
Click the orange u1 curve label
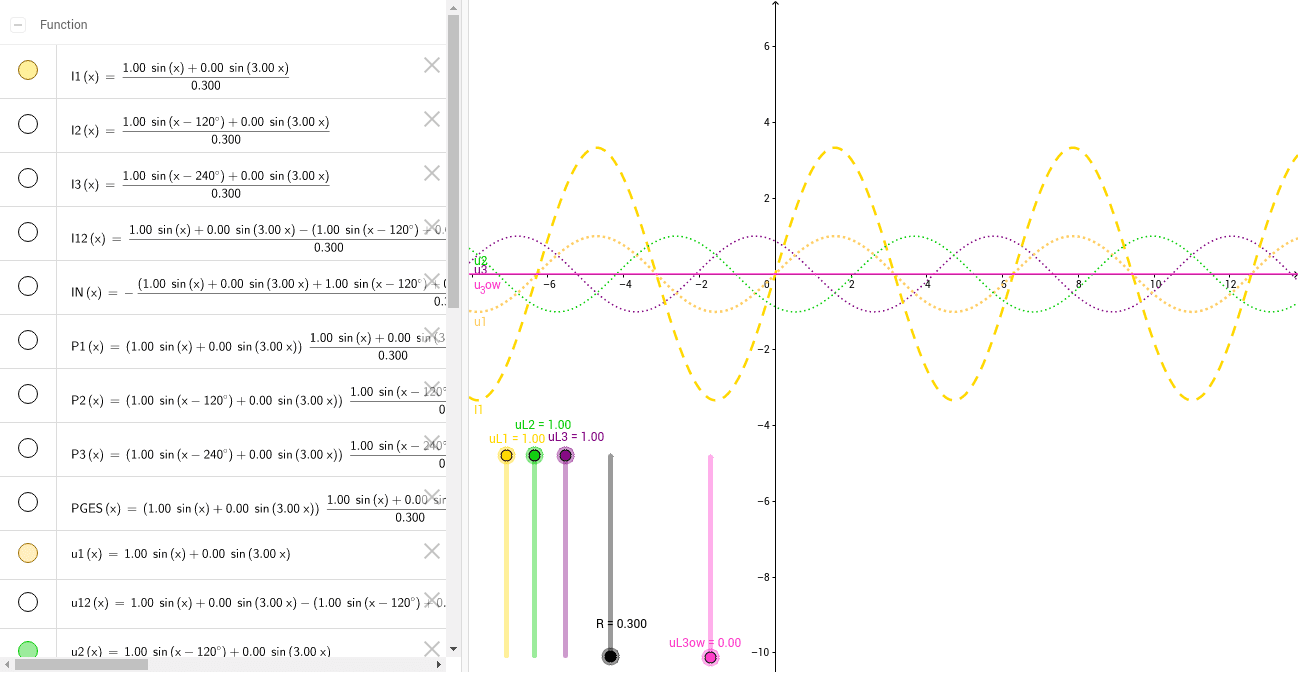(480, 322)
